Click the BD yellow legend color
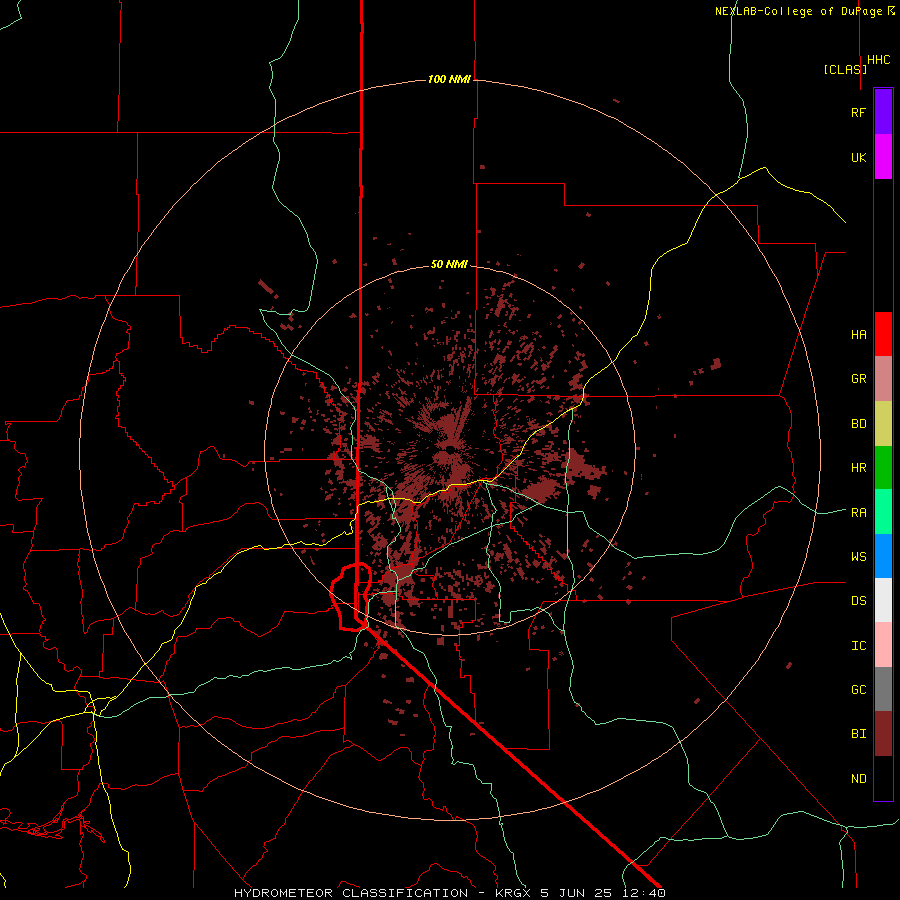This screenshot has height=900, width=900. coord(883,423)
